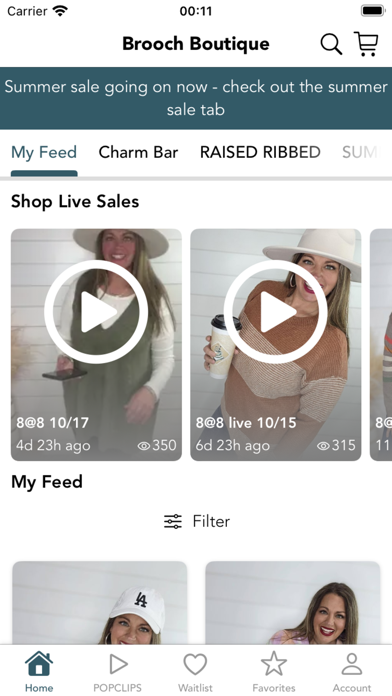Viewport: 392px width, 696px height.
Task: Open the search magnifier icon
Action: (x=331, y=44)
